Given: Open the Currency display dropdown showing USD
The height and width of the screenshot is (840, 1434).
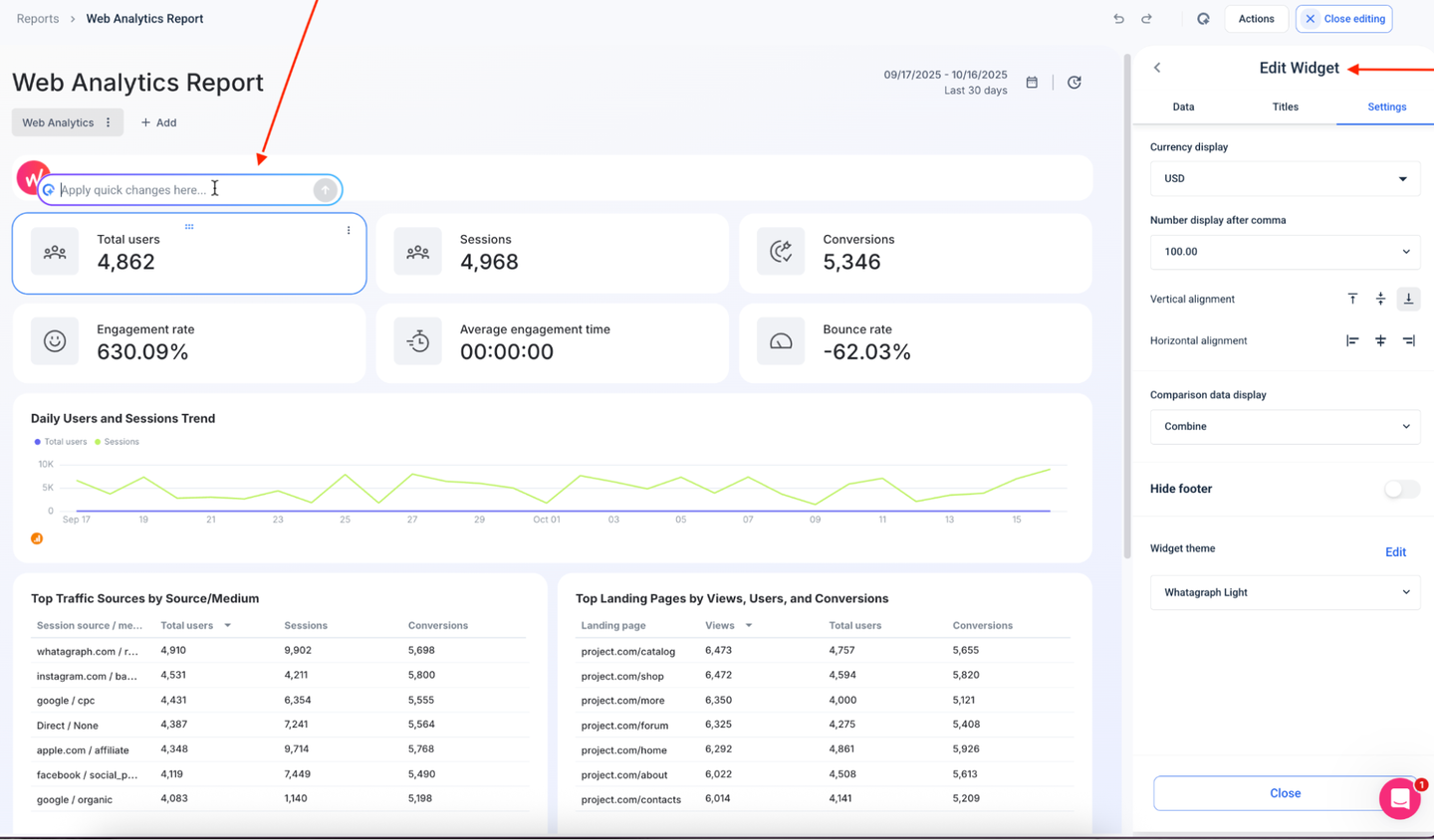Looking at the screenshot, I should tap(1285, 178).
